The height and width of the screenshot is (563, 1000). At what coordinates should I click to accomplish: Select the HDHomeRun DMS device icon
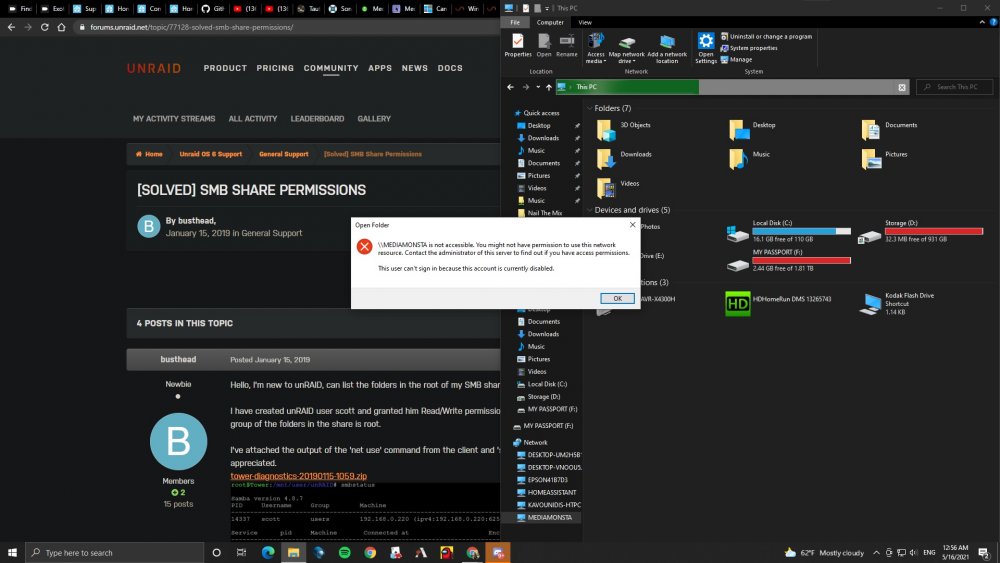(x=737, y=303)
